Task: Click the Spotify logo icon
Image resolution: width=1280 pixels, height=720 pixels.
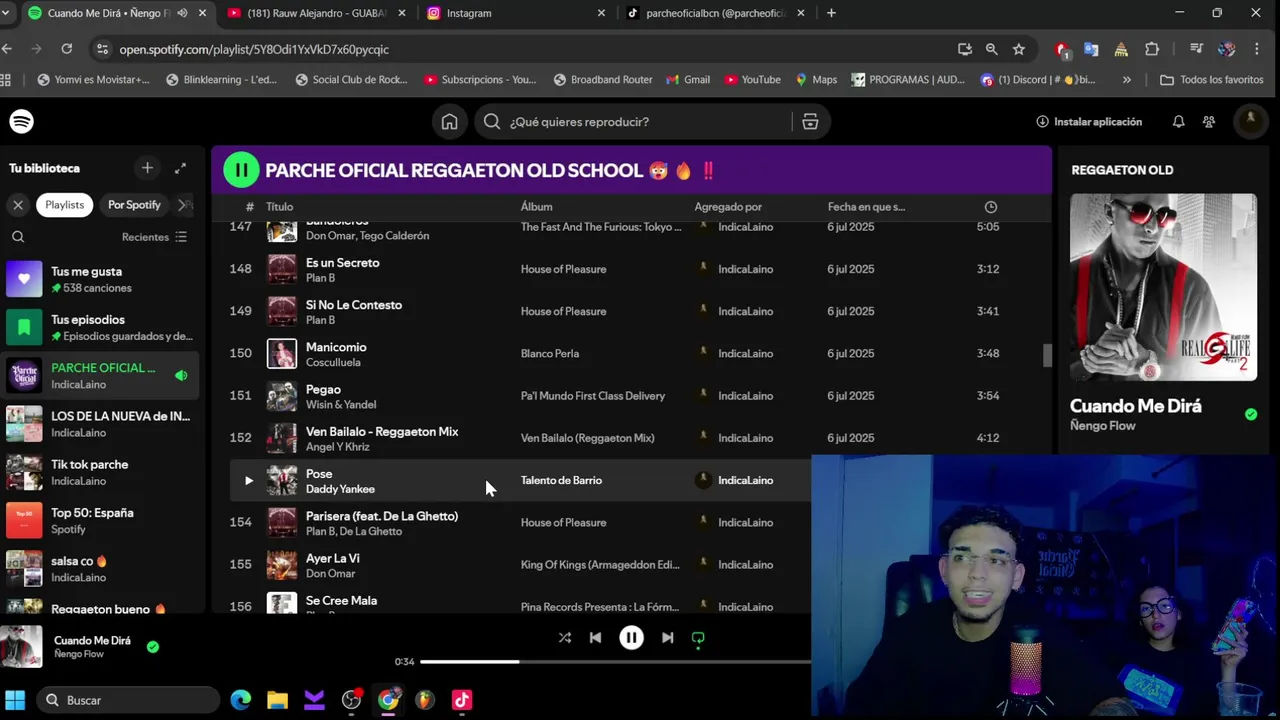Action: [21, 121]
